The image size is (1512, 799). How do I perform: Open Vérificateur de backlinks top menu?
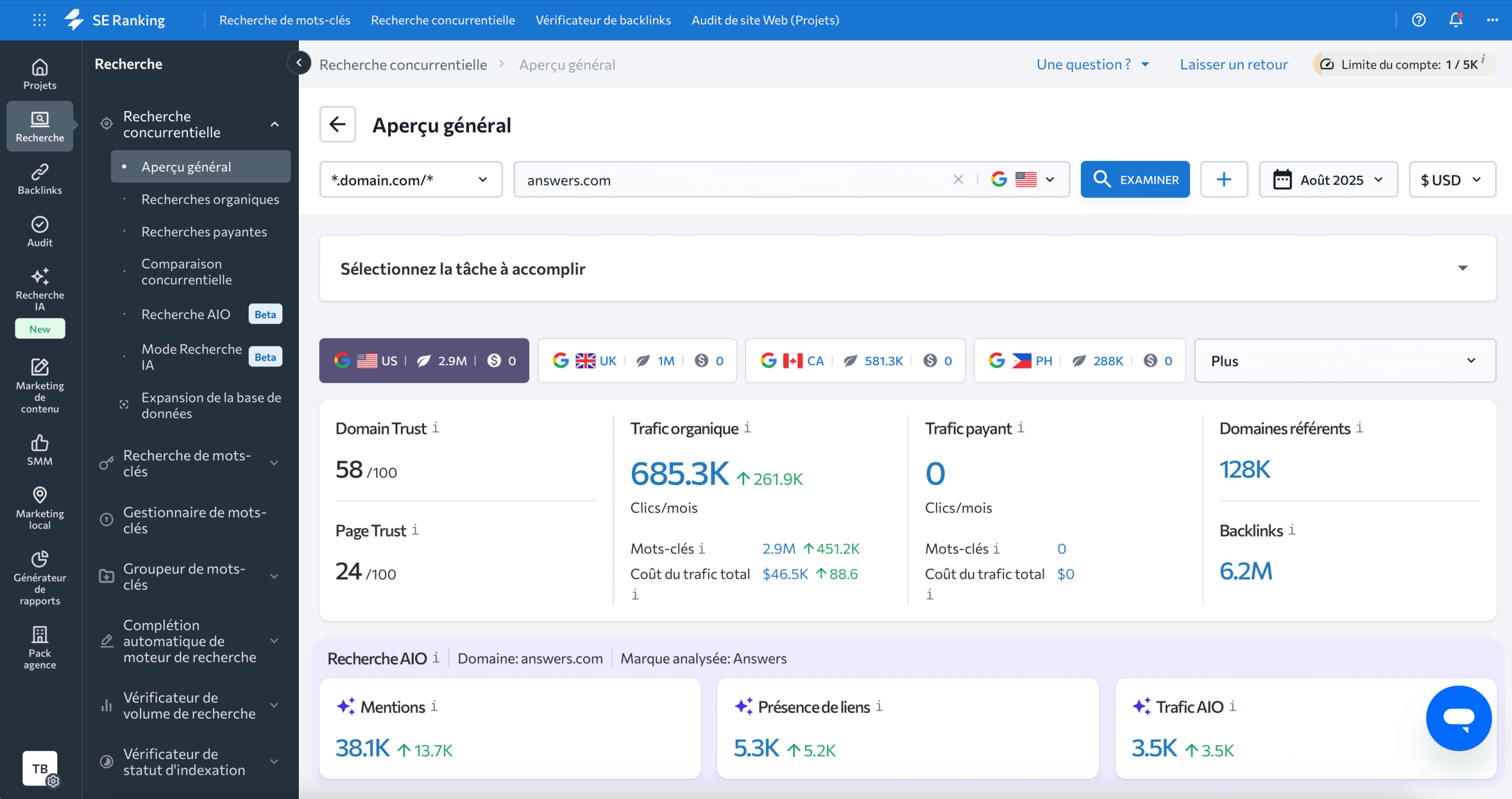(603, 20)
